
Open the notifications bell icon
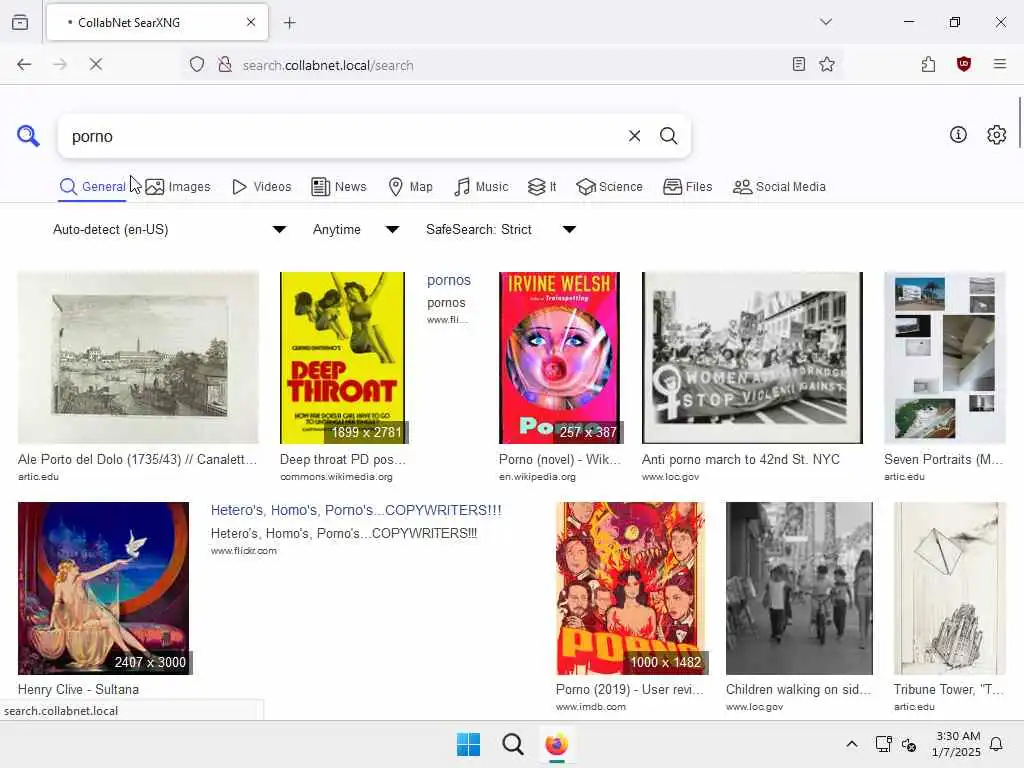click(997, 744)
